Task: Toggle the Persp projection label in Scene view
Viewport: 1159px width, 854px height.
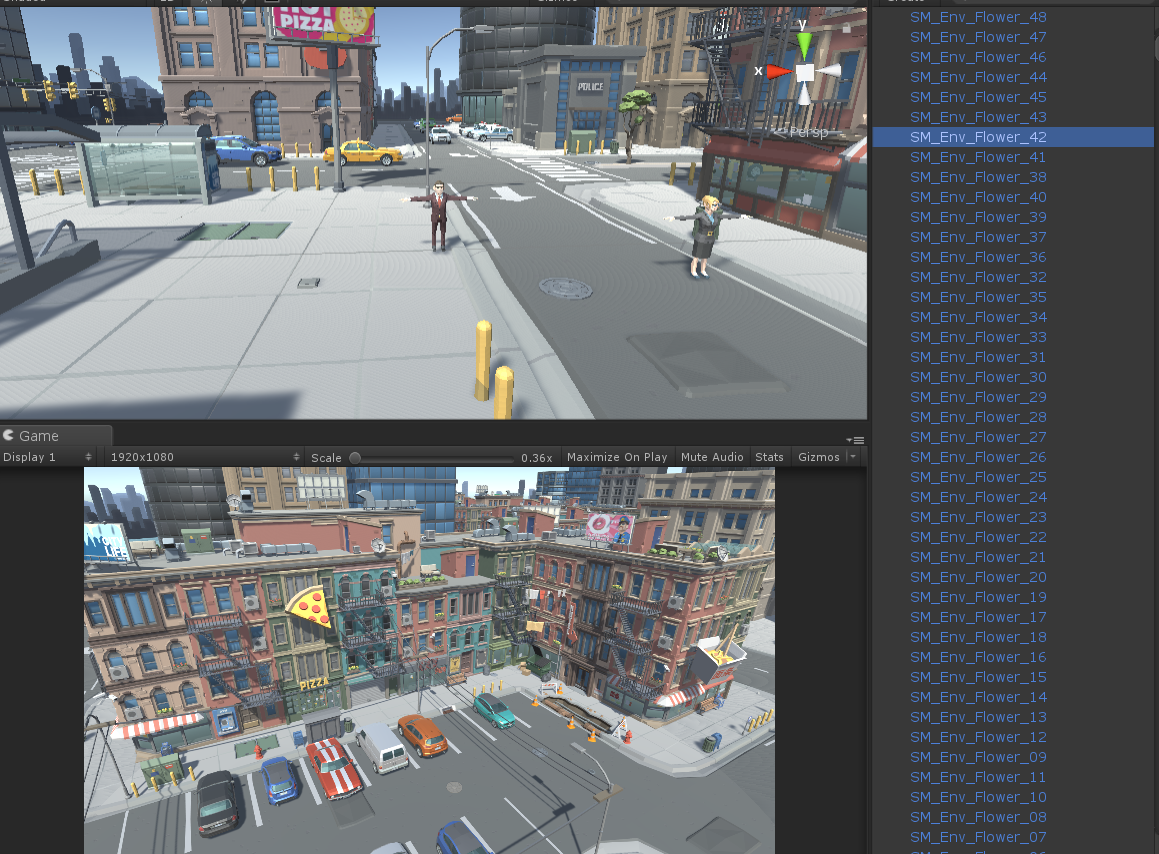Action: coord(808,132)
